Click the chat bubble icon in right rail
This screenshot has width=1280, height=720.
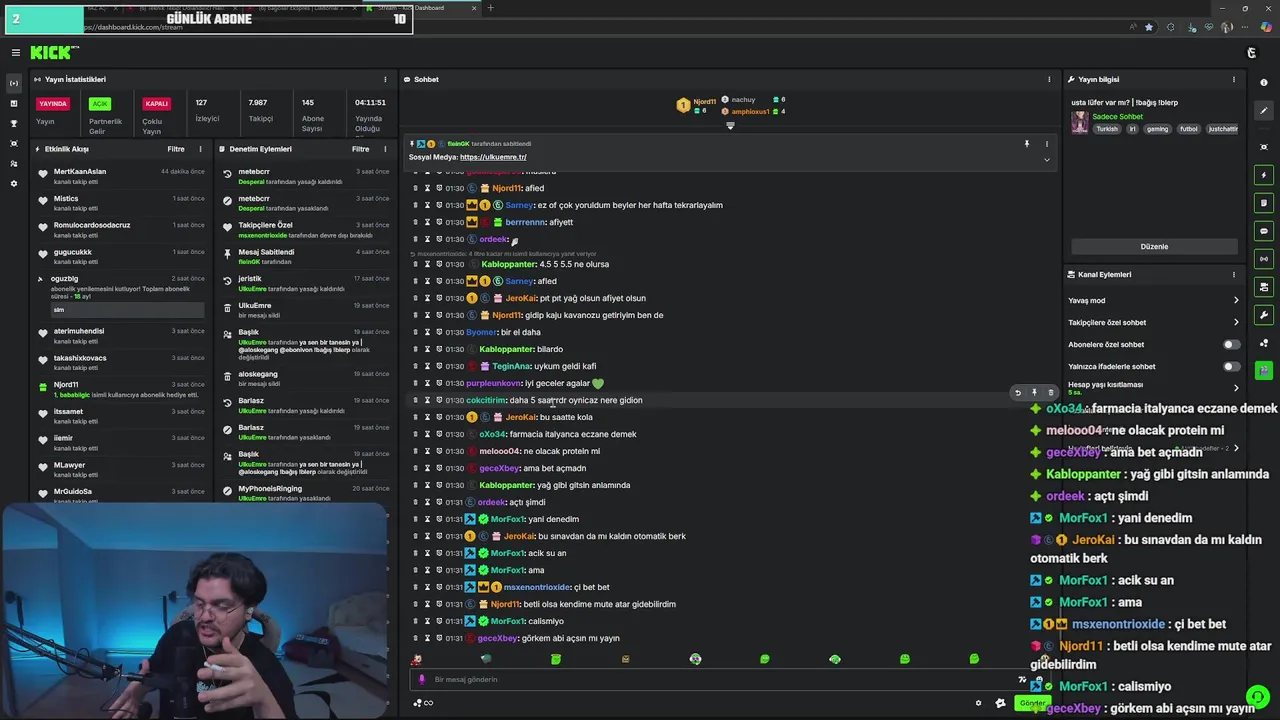1264,231
